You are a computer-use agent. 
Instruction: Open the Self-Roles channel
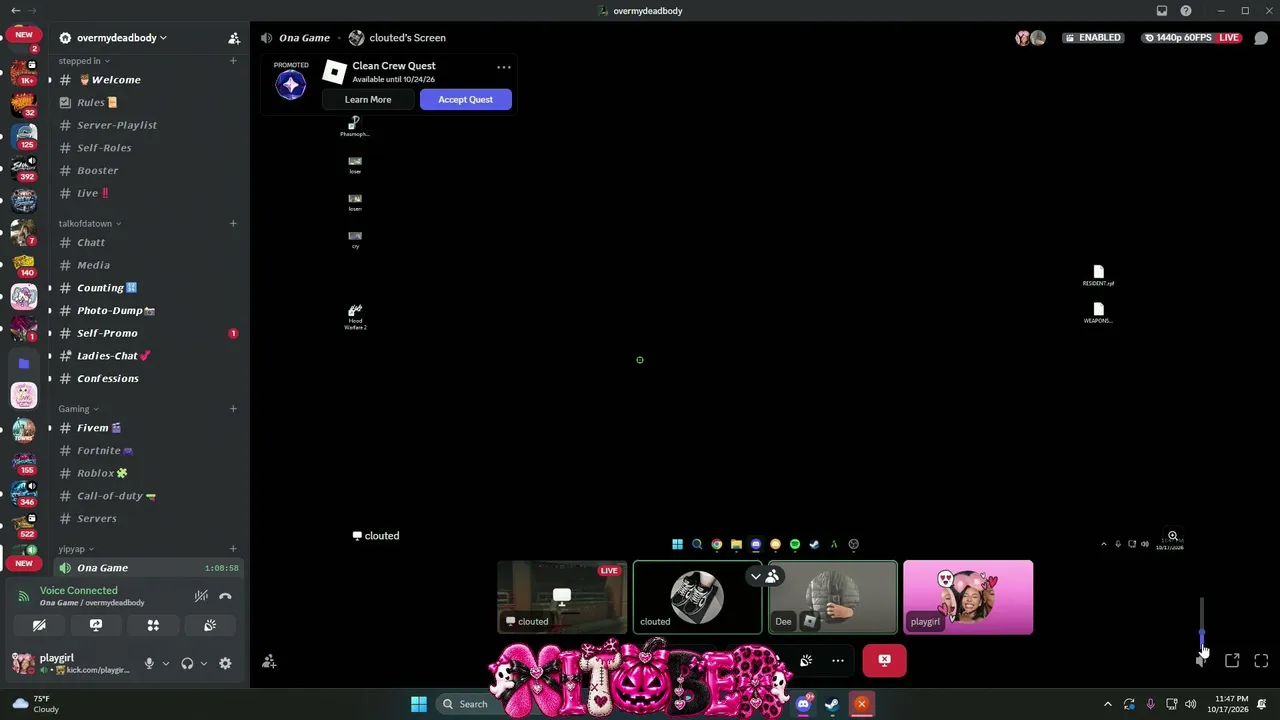tap(148, 148)
